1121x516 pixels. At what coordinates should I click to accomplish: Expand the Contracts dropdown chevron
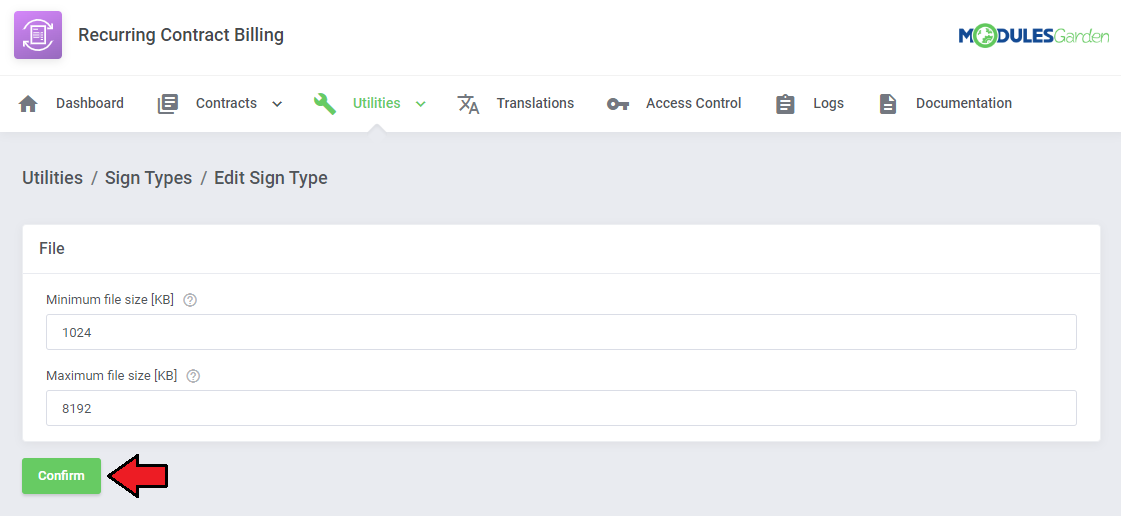point(277,104)
